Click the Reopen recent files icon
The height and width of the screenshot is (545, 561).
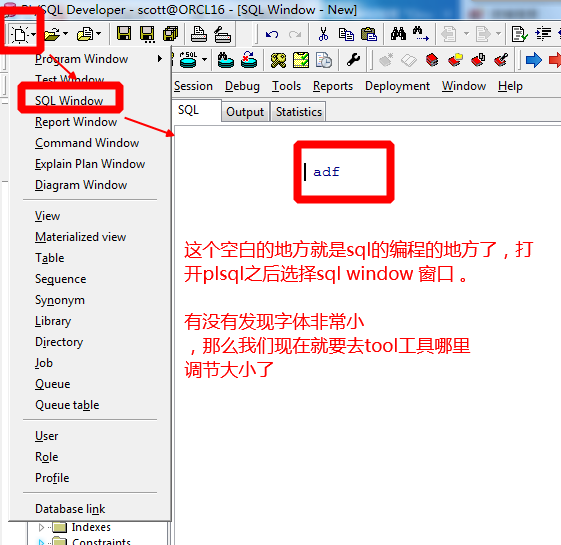pyautogui.click(x=85, y=34)
